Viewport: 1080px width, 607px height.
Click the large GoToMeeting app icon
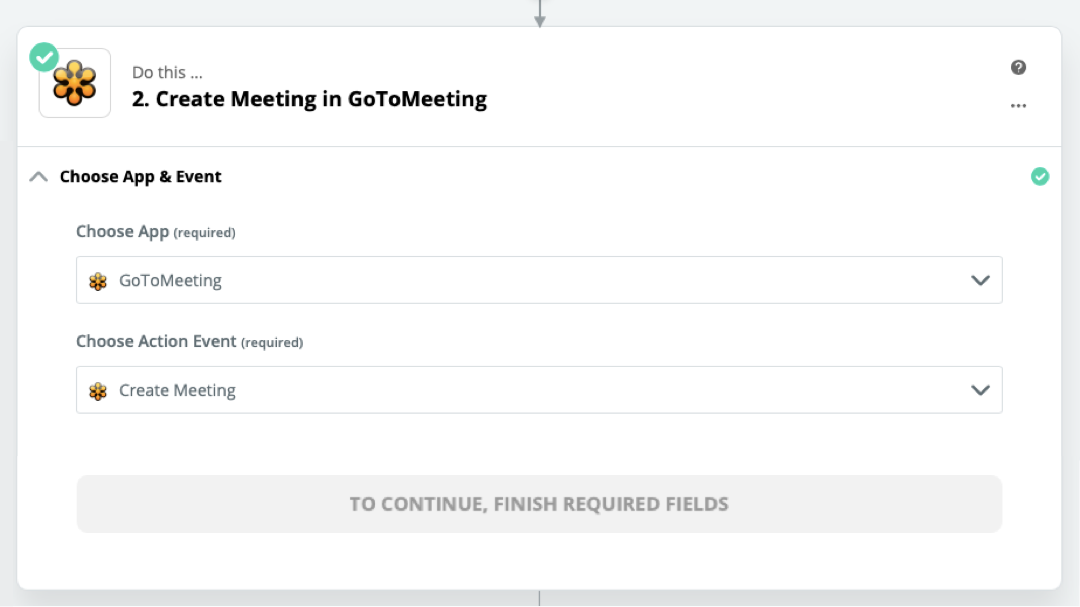click(x=74, y=83)
